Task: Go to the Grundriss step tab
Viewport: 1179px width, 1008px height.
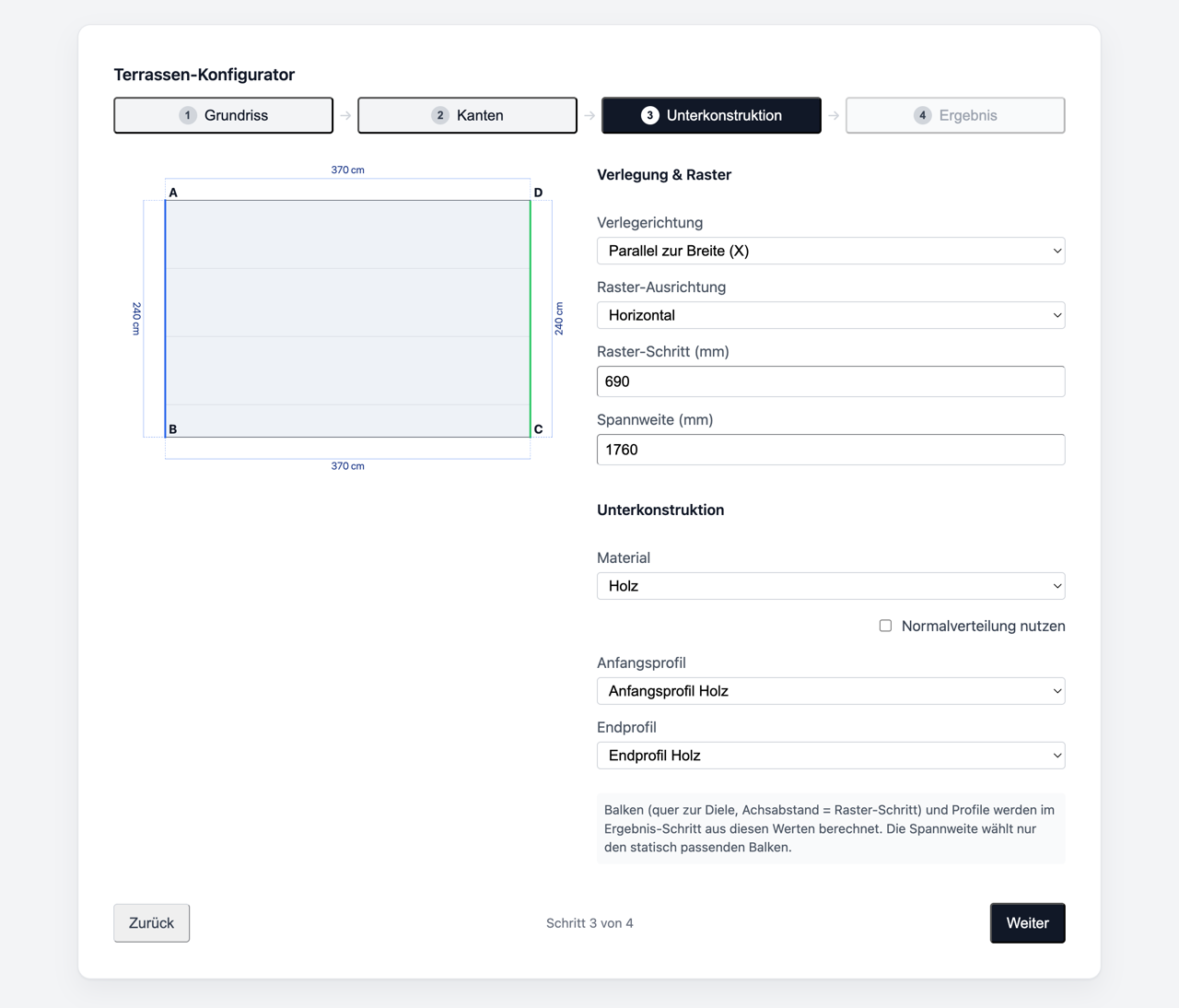Action: 223,115
